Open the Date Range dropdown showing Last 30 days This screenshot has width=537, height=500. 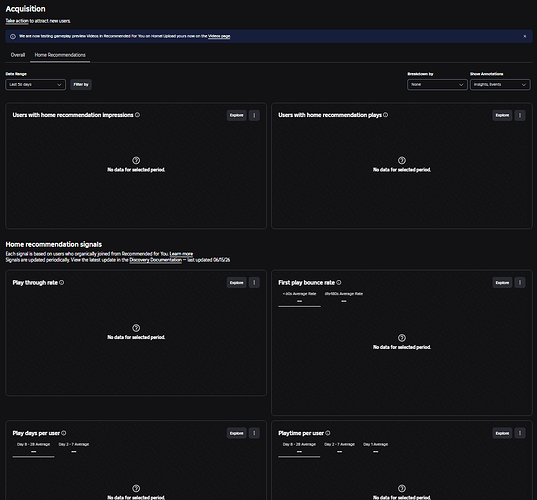(x=36, y=85)
